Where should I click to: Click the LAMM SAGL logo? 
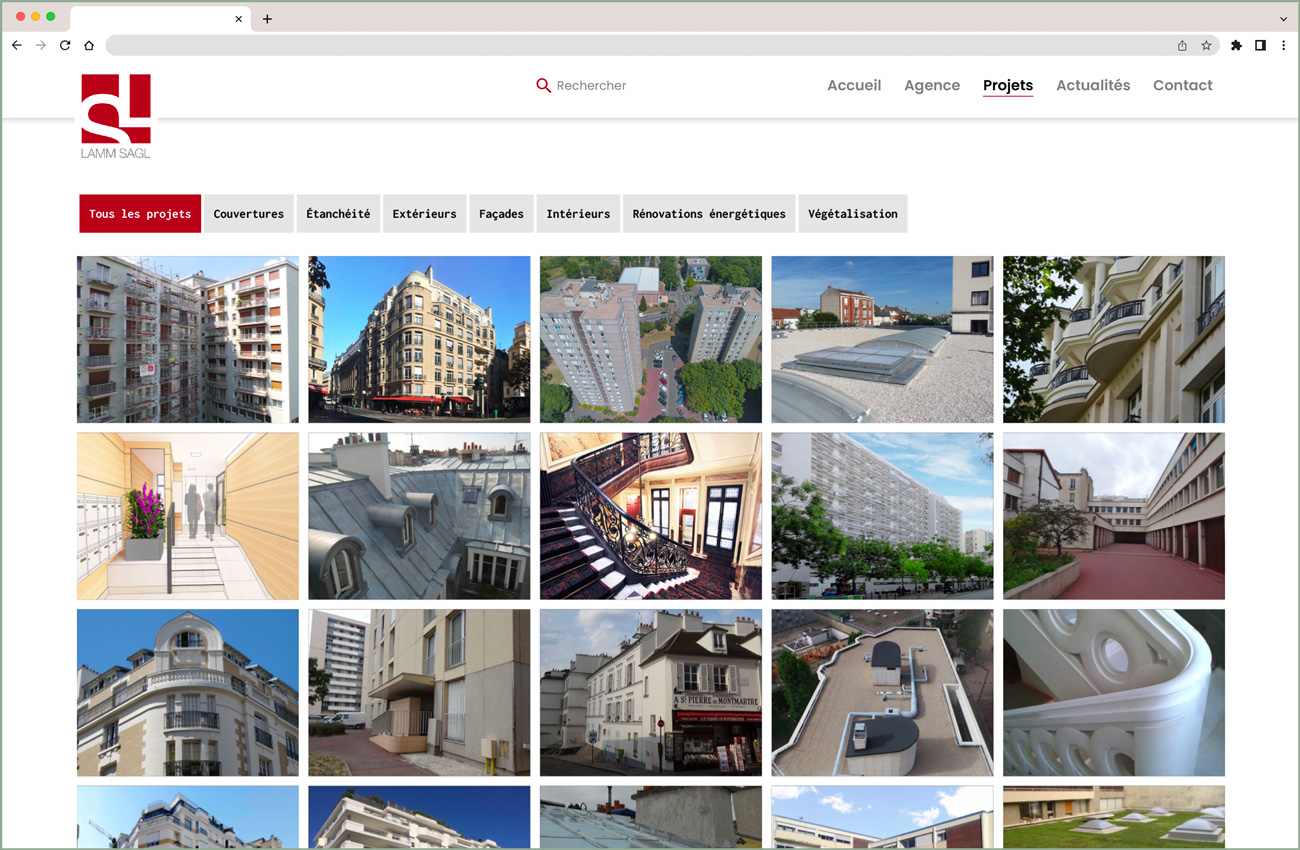(116, 116)
